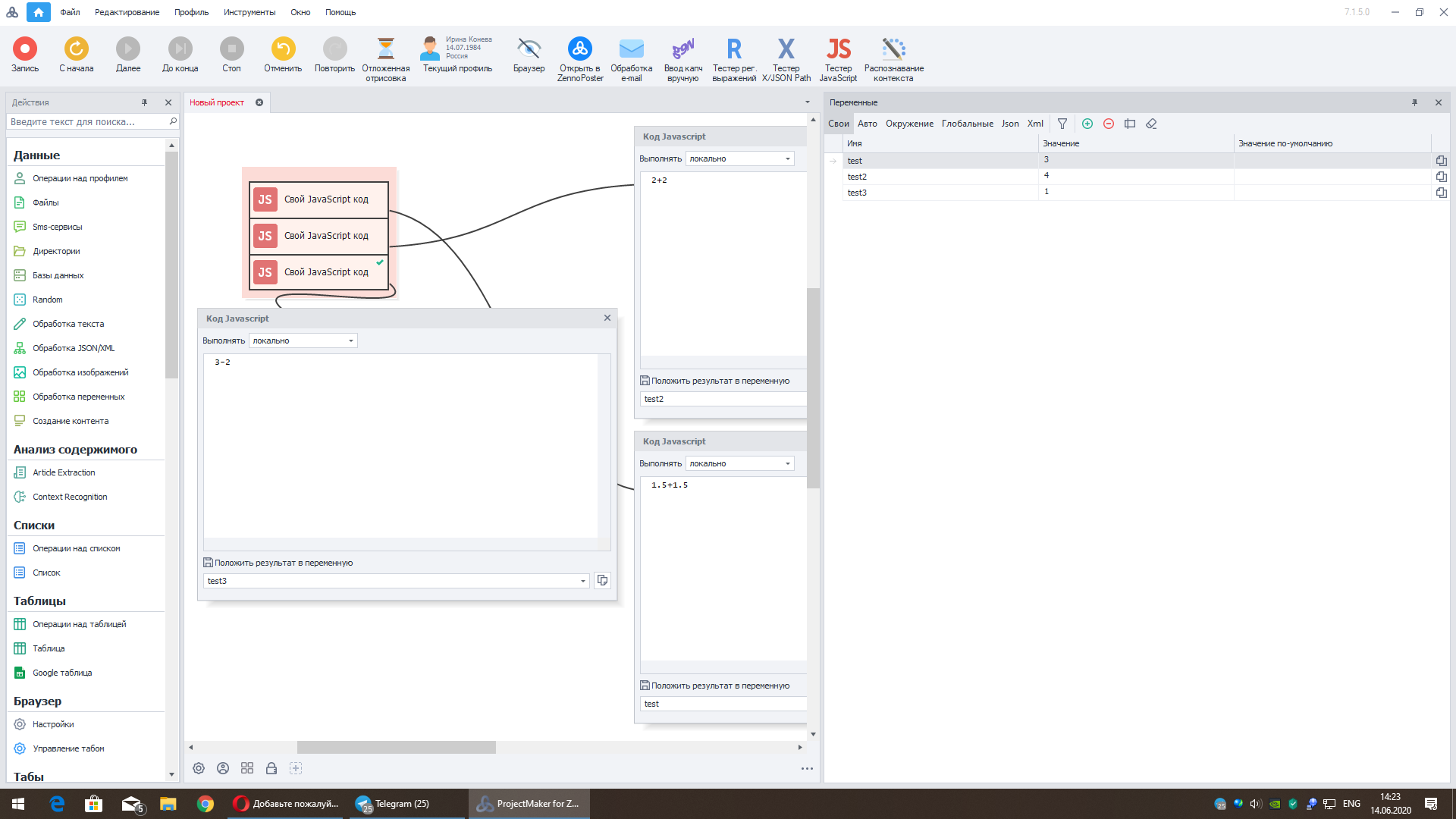1456x819 pixels.
Task: Switch to Новый проект tab
Action: 217,102
